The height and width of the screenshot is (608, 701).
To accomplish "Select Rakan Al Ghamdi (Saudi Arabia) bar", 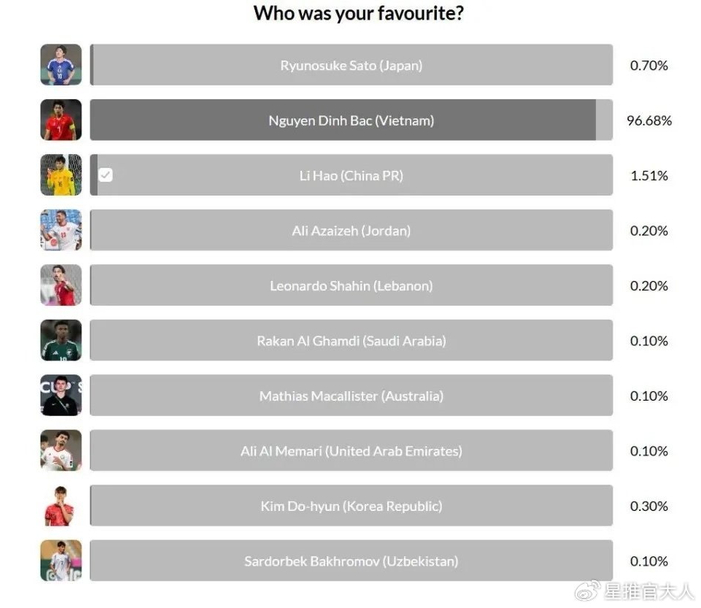I will [351, 340].
